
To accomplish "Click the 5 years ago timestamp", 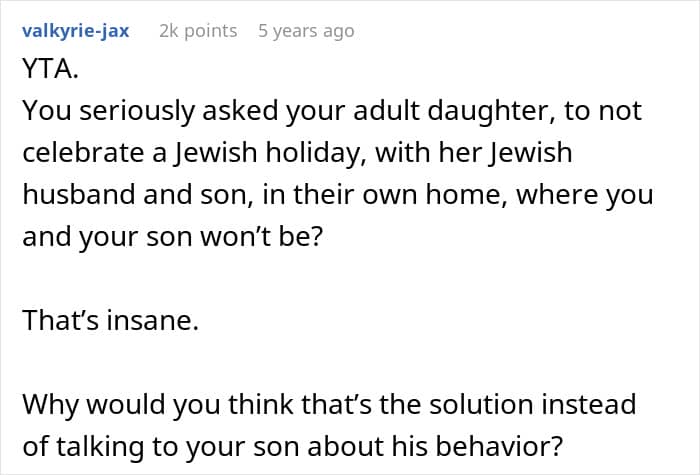I will [306, 31].
